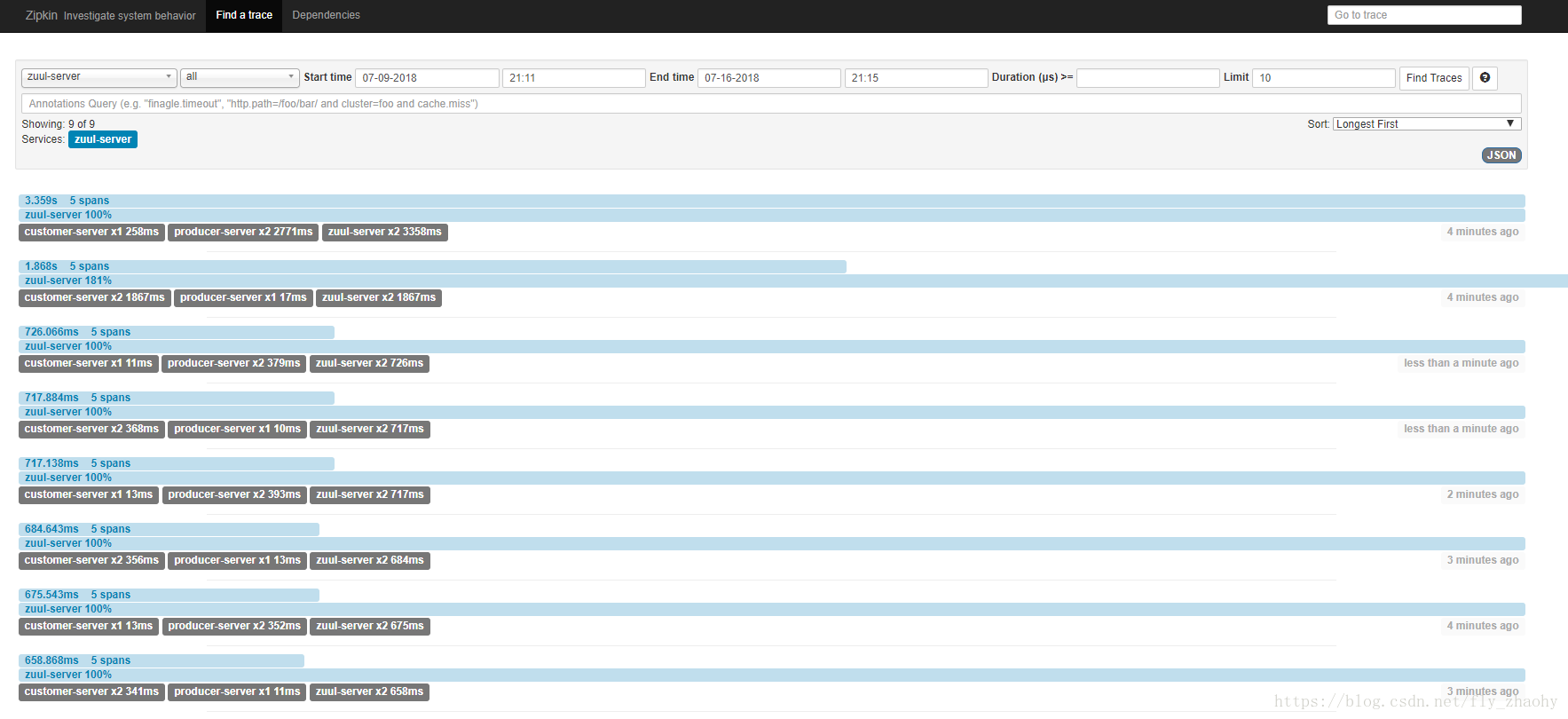Open the 726.066ms trace
This screenshot has width=1568, height=719.
click(177, 332)
